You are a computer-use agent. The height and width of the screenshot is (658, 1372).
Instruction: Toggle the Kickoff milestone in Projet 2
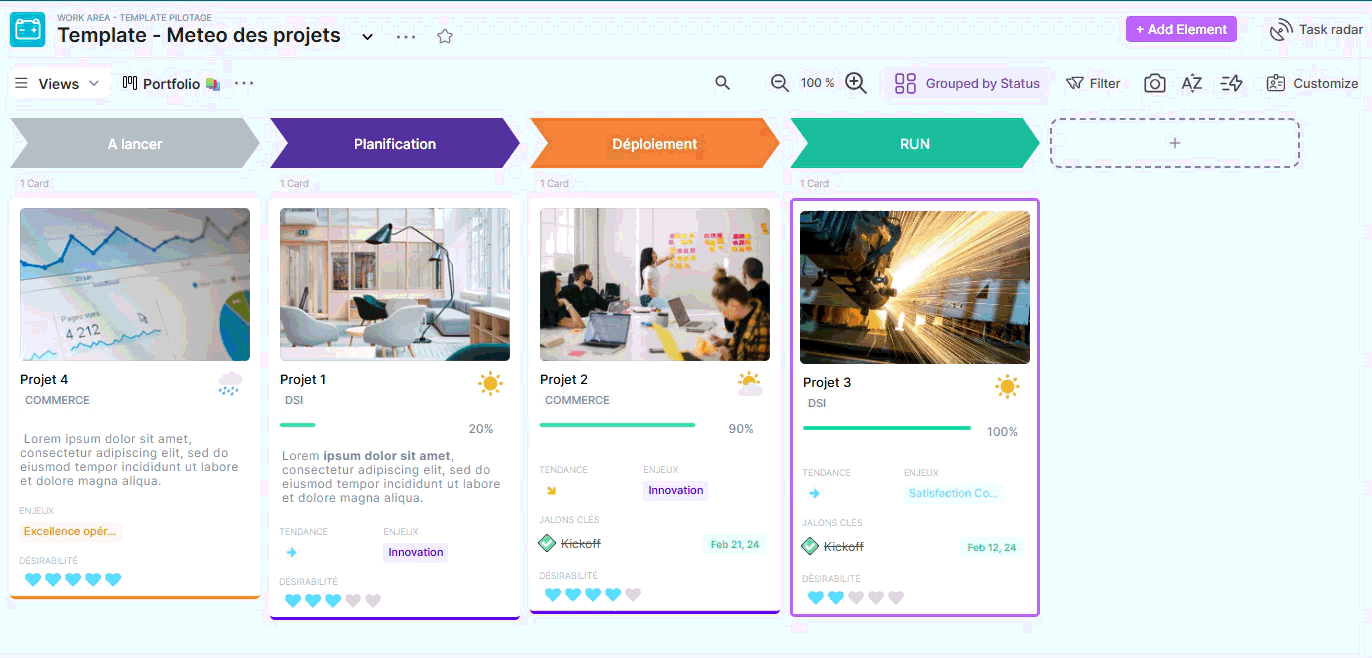tap(547, 544)
